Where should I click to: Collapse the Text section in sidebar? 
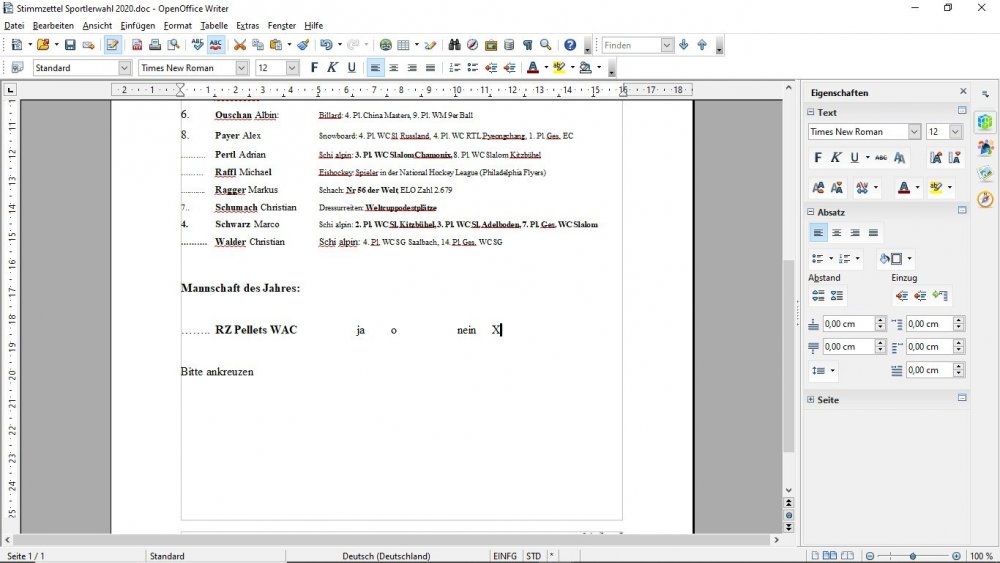[x=811, y=112]
